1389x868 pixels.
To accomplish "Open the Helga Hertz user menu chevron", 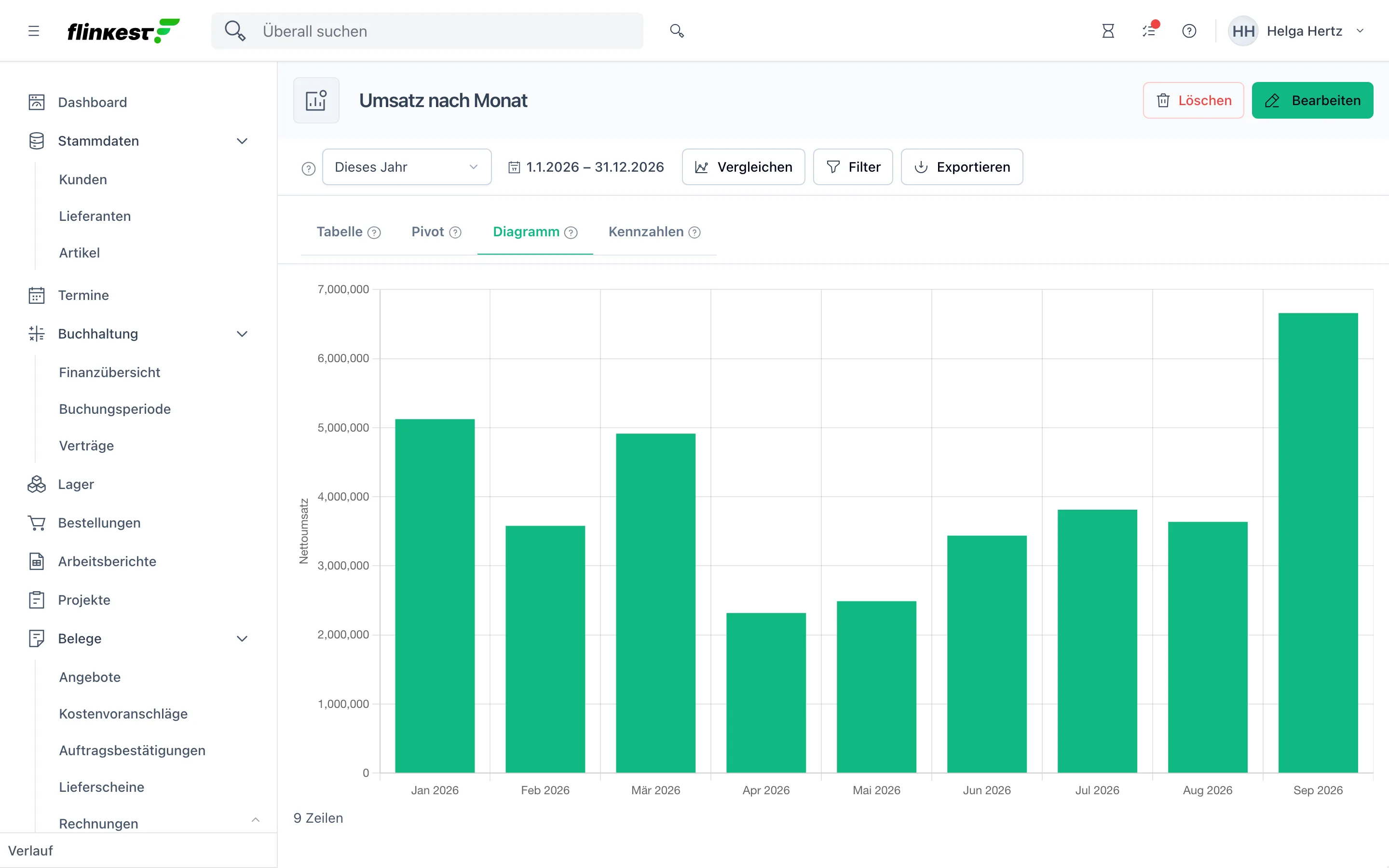I will (x=1360, y=31).
